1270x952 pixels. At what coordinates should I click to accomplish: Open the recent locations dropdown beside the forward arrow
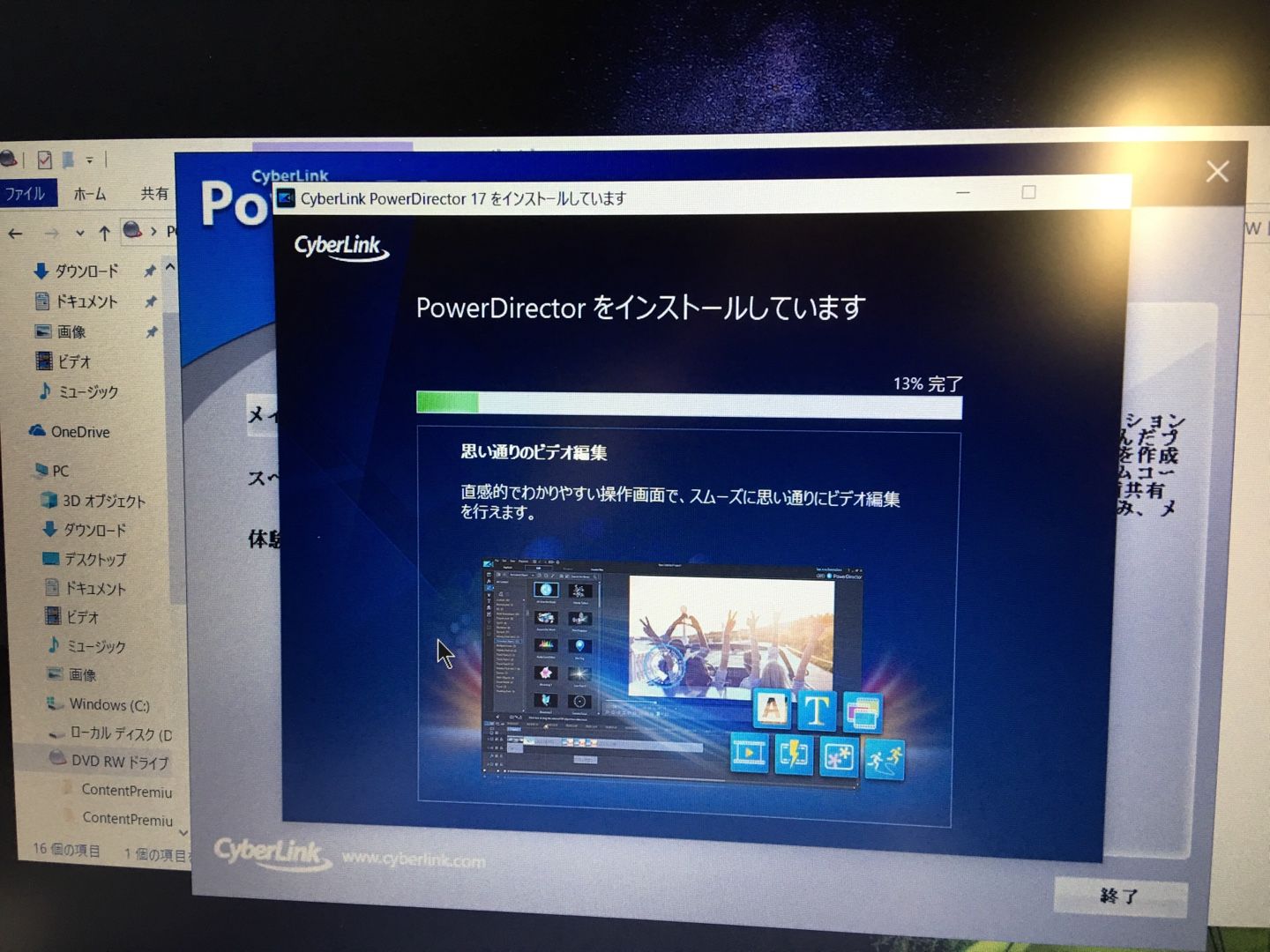[x=80, y=234]
